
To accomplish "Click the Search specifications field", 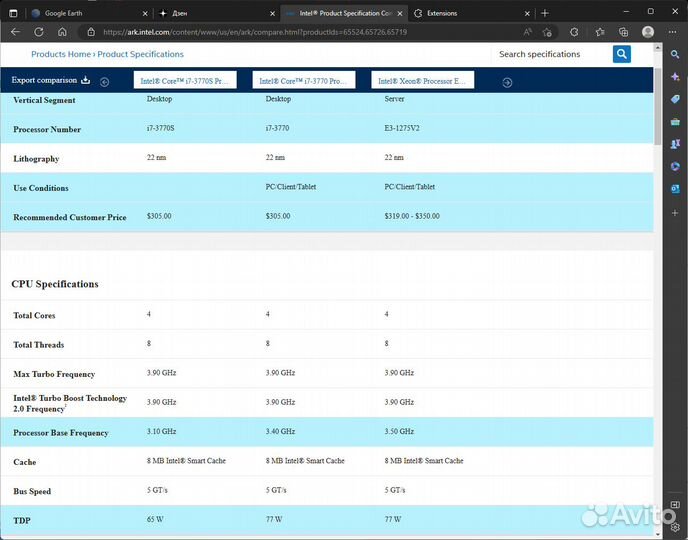I will point(552,54).
